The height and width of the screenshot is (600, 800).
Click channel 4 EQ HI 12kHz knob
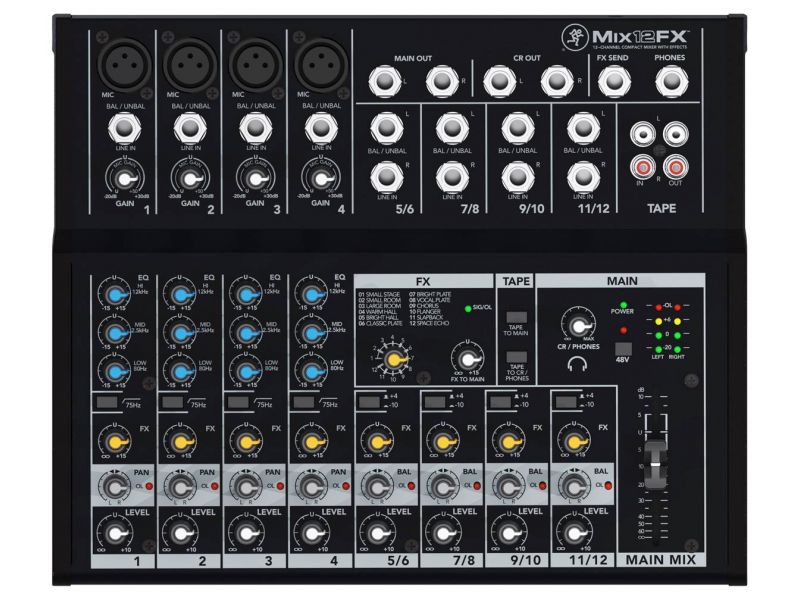[311, 295]
